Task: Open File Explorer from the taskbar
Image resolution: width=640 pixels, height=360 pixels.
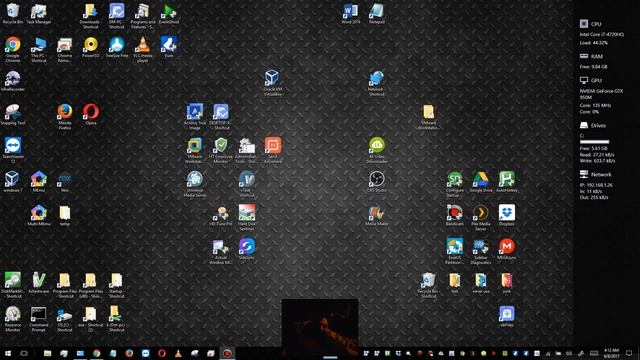Action: point(47,353)
